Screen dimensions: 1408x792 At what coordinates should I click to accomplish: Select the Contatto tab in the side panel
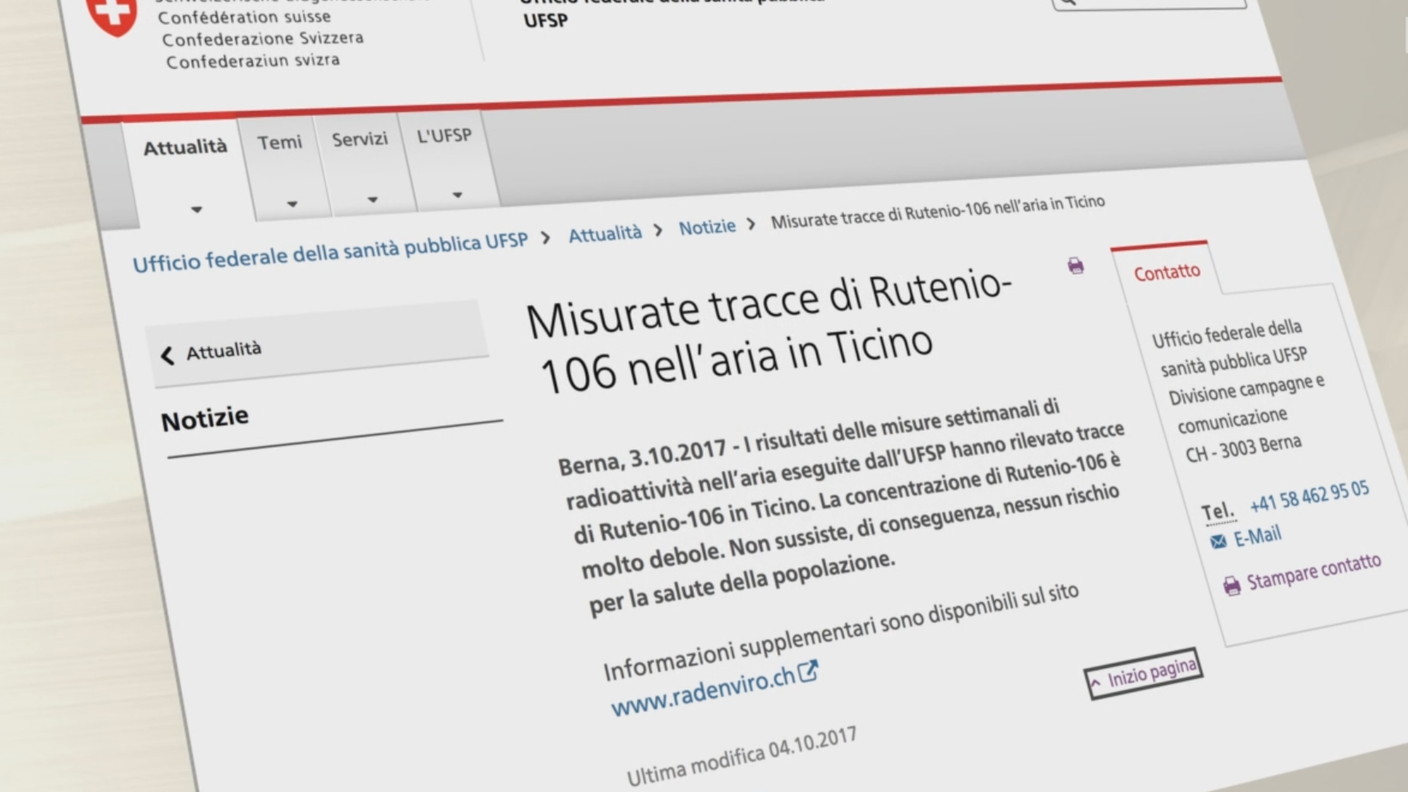pos(1167,271)
